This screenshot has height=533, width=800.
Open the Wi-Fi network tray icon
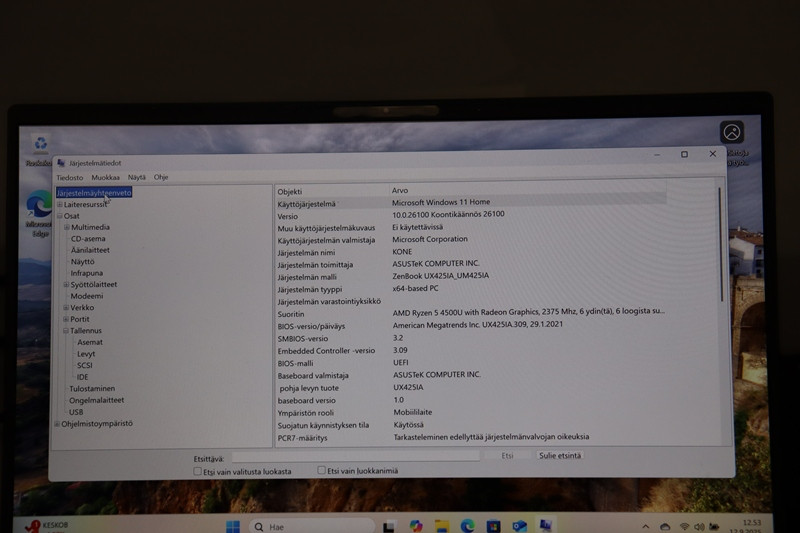684,526
